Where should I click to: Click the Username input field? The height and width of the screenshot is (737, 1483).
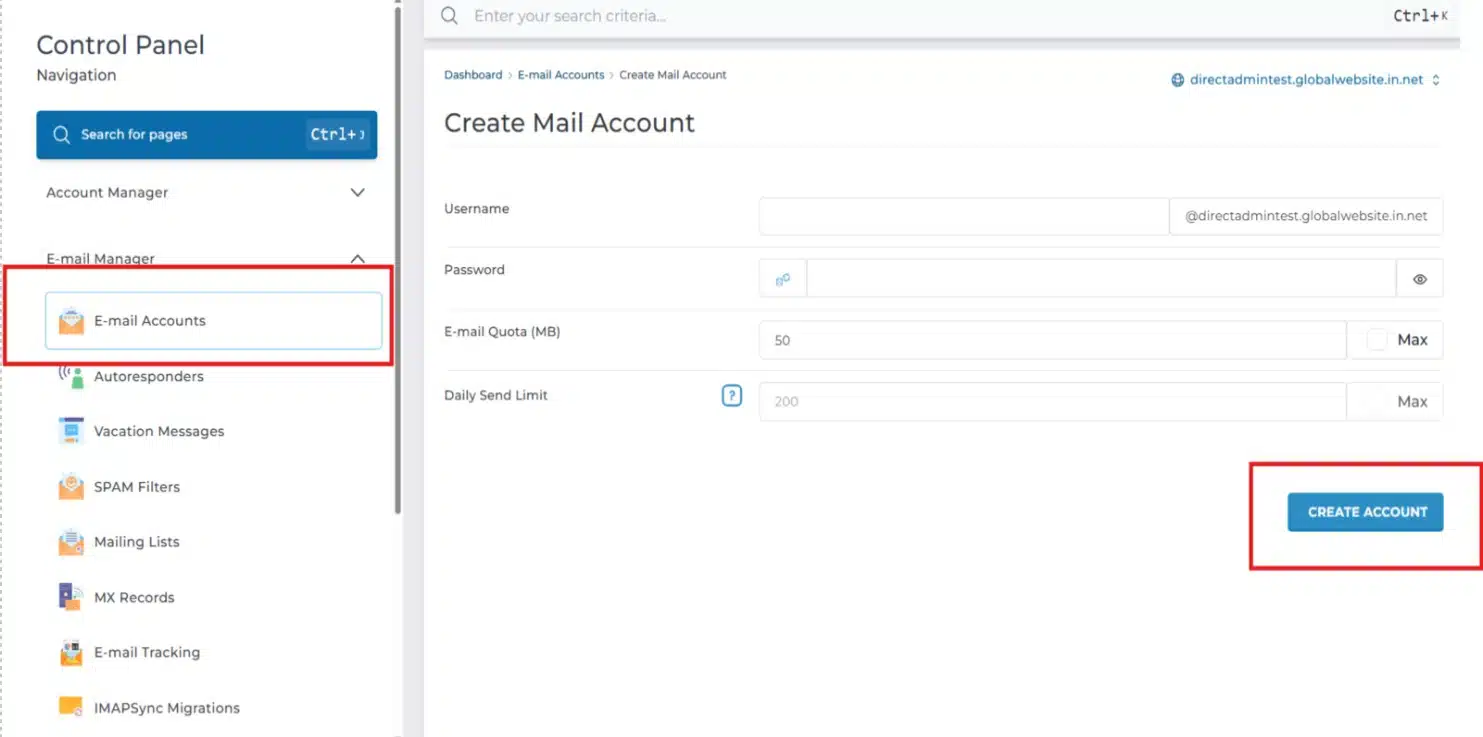(x=962, y=215)
